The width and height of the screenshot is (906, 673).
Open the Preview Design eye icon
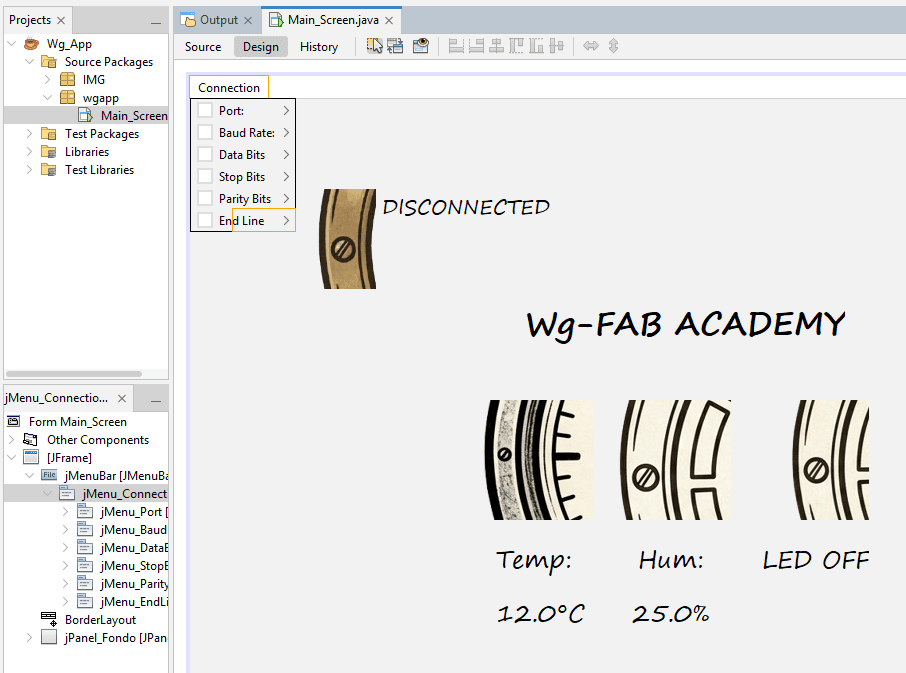421,46
